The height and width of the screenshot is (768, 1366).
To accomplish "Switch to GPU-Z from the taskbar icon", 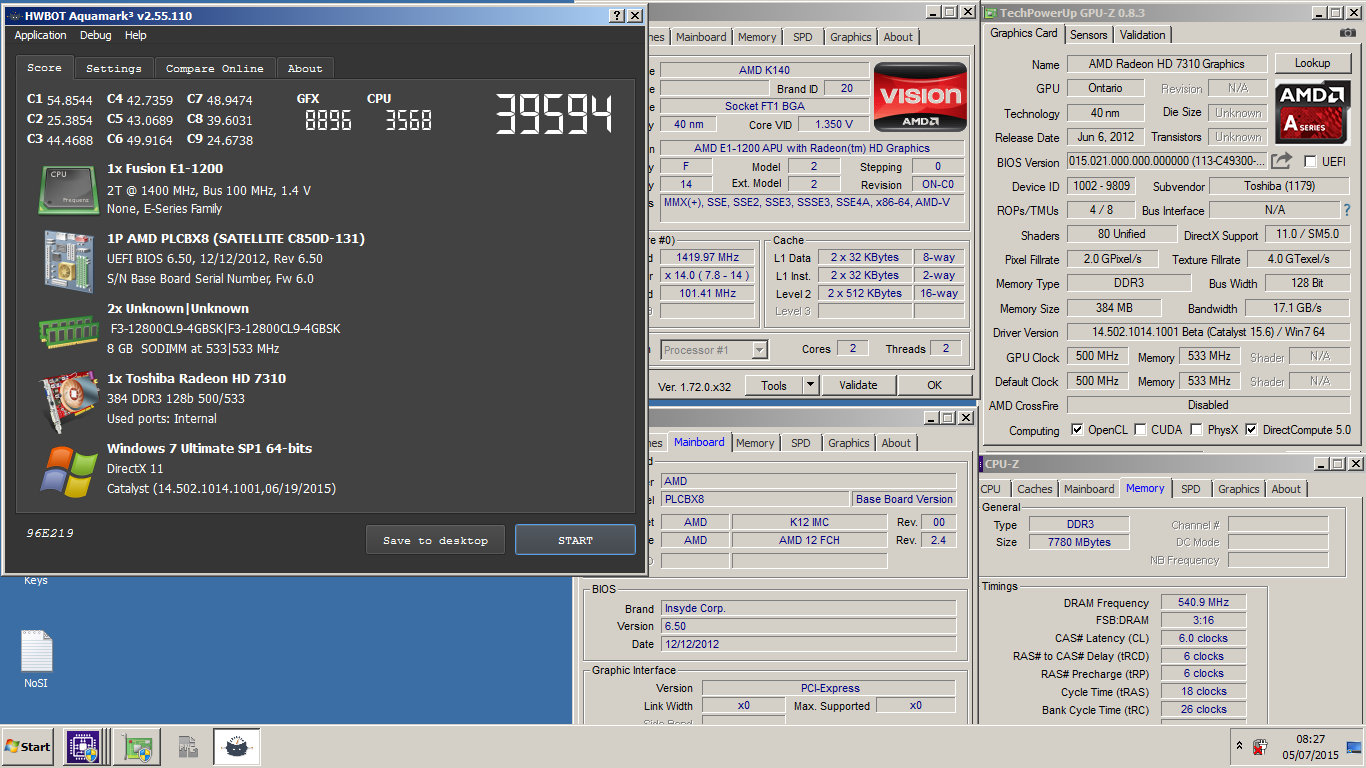I will coord(136,747).
